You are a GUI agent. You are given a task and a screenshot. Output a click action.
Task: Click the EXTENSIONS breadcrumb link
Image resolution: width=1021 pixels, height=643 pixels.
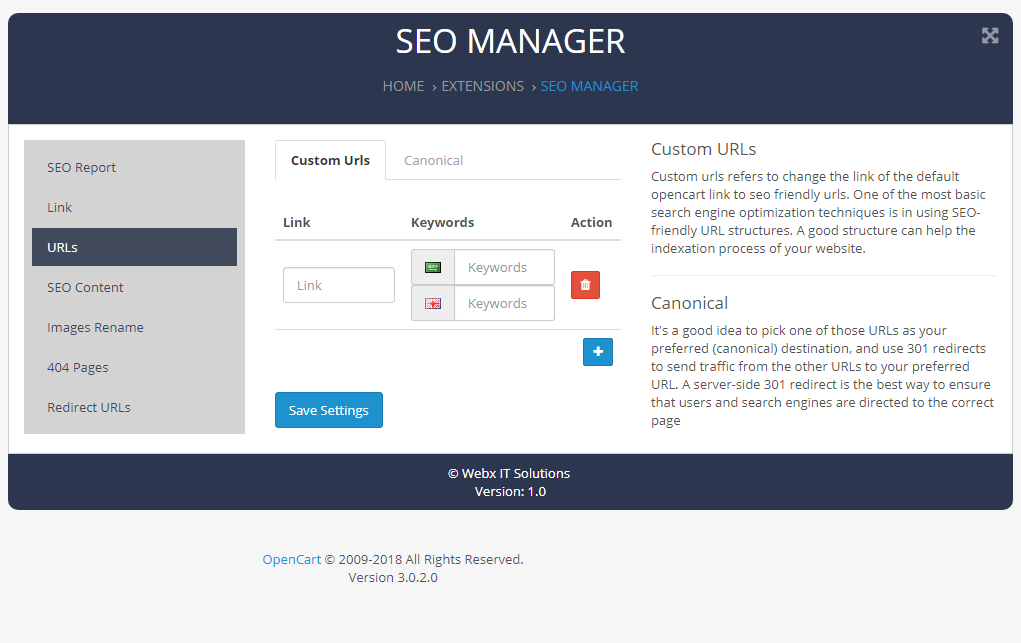(482, 86)
